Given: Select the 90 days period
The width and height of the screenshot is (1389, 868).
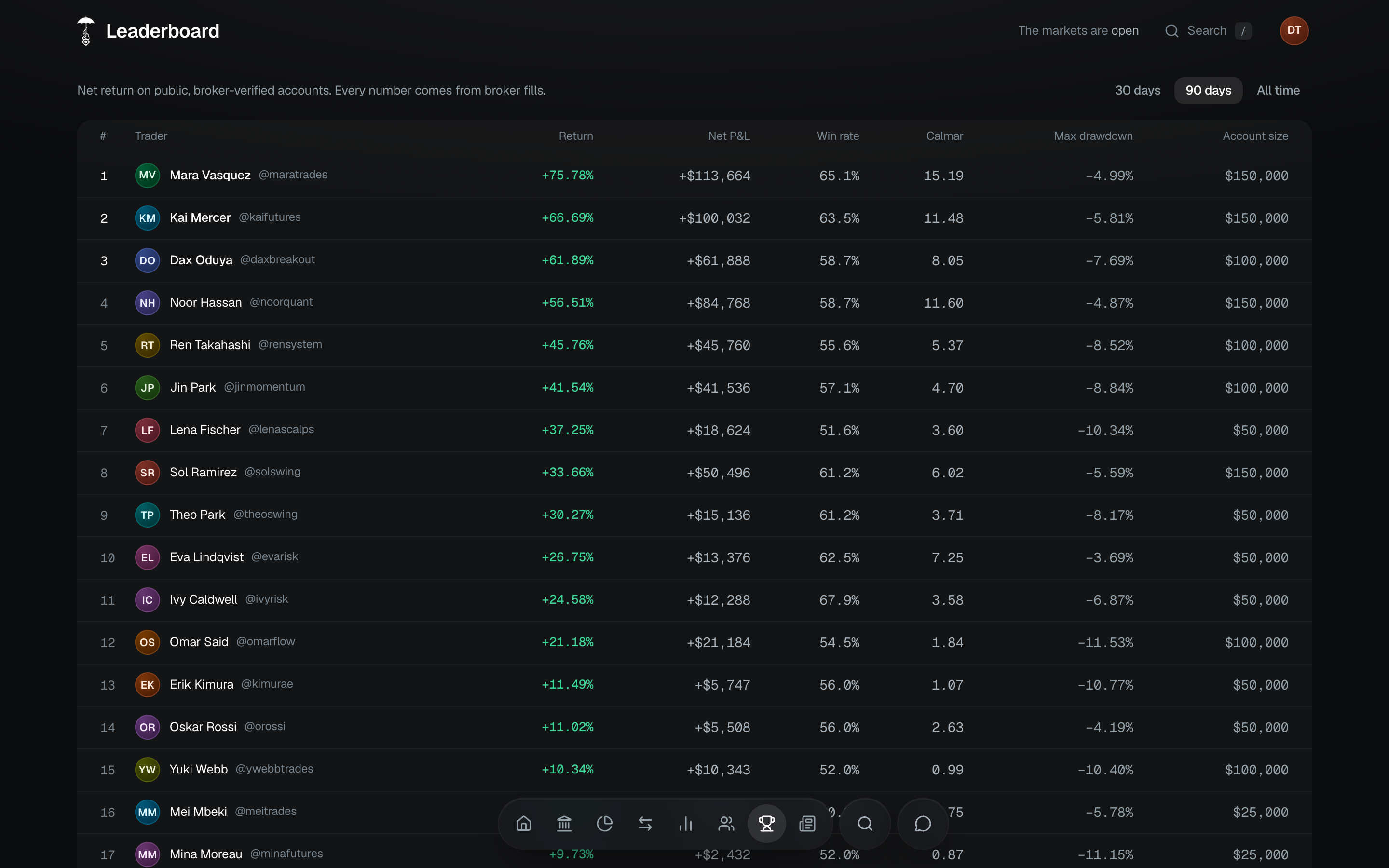Looking at the screenshot, I should pos(1208,90).
